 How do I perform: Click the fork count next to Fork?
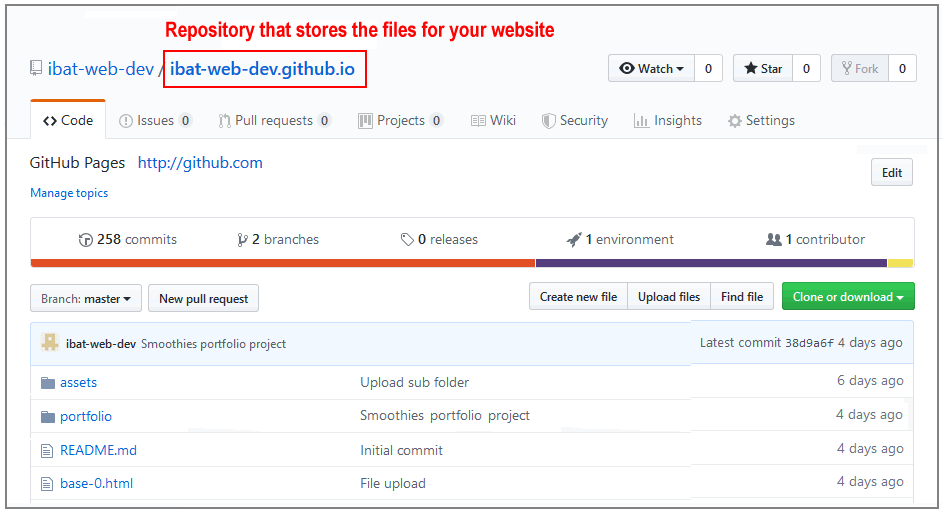(902, 68)
